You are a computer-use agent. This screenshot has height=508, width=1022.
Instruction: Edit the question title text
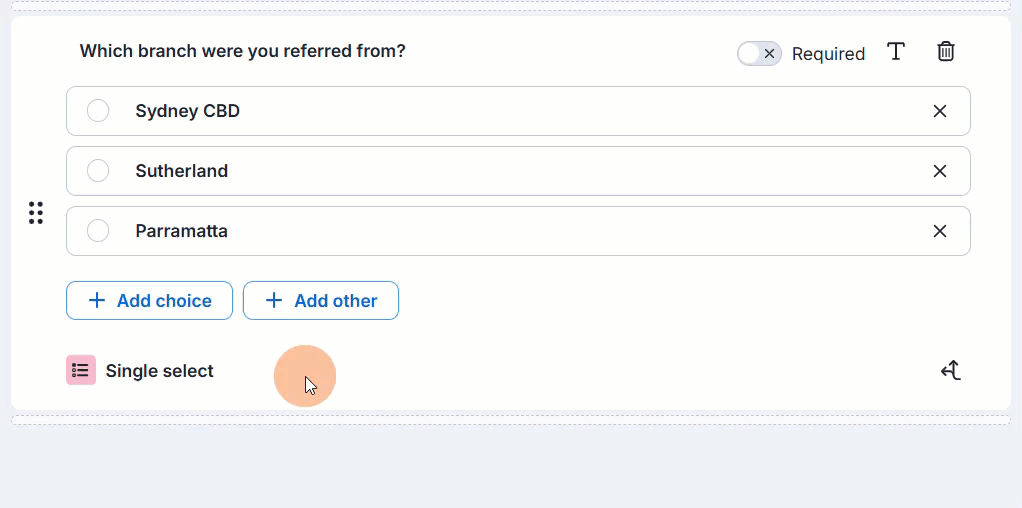pos(242,51)
